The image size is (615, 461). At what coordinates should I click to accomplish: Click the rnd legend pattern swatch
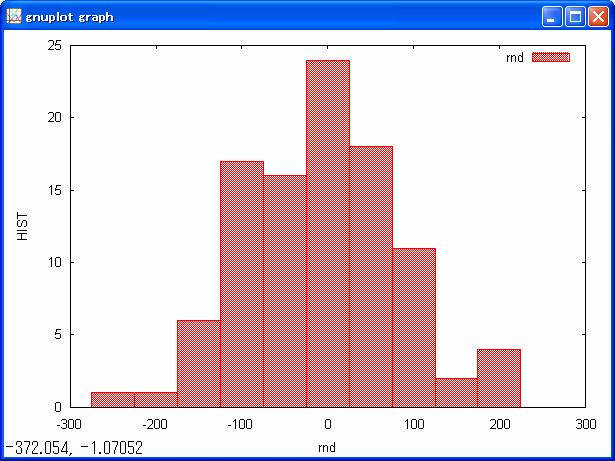[x=550, y=58]
